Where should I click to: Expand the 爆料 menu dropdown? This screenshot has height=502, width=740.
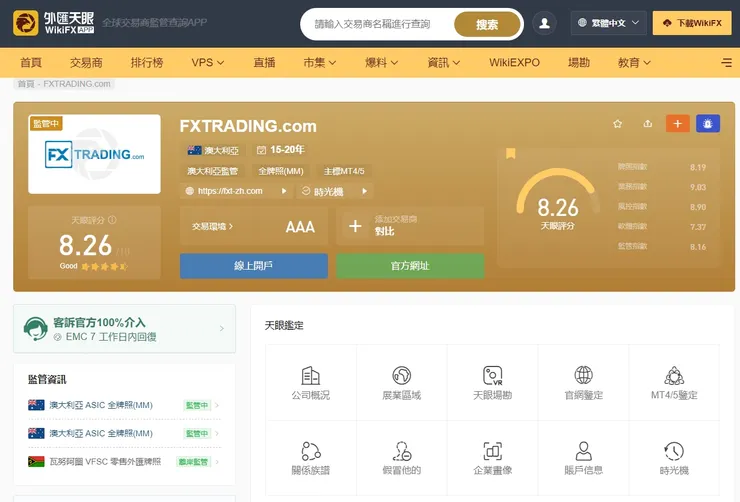click(x=381, y=62)
